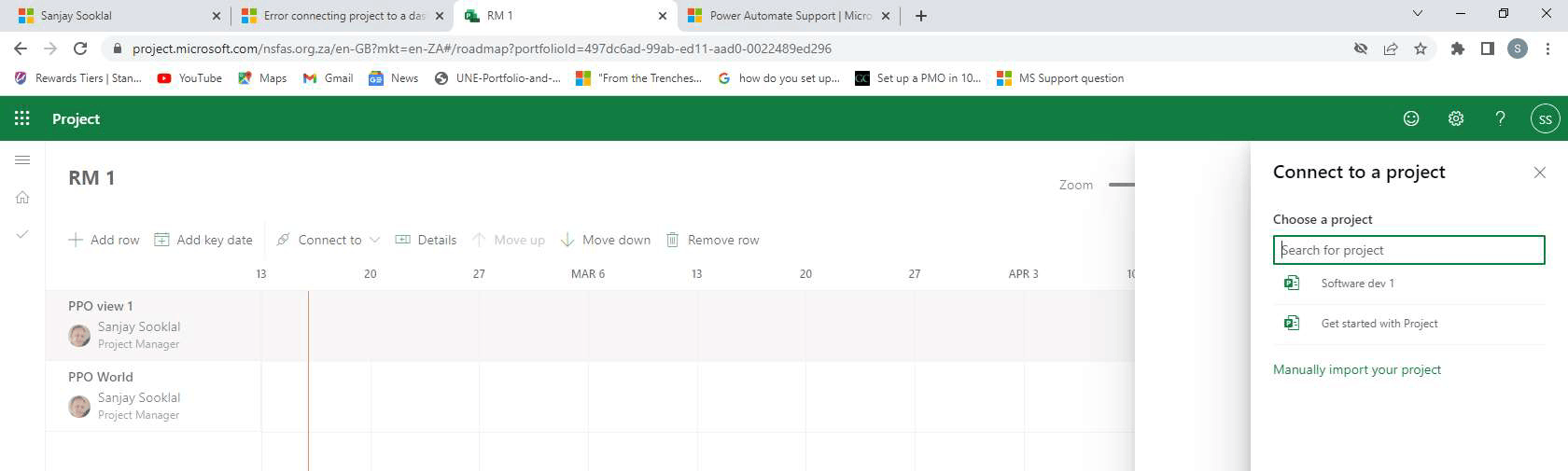Screen dimensions: 1568x471
Task: Click Sanjay Sooklal avatar in PPO view 1
Action: point(80,335)
